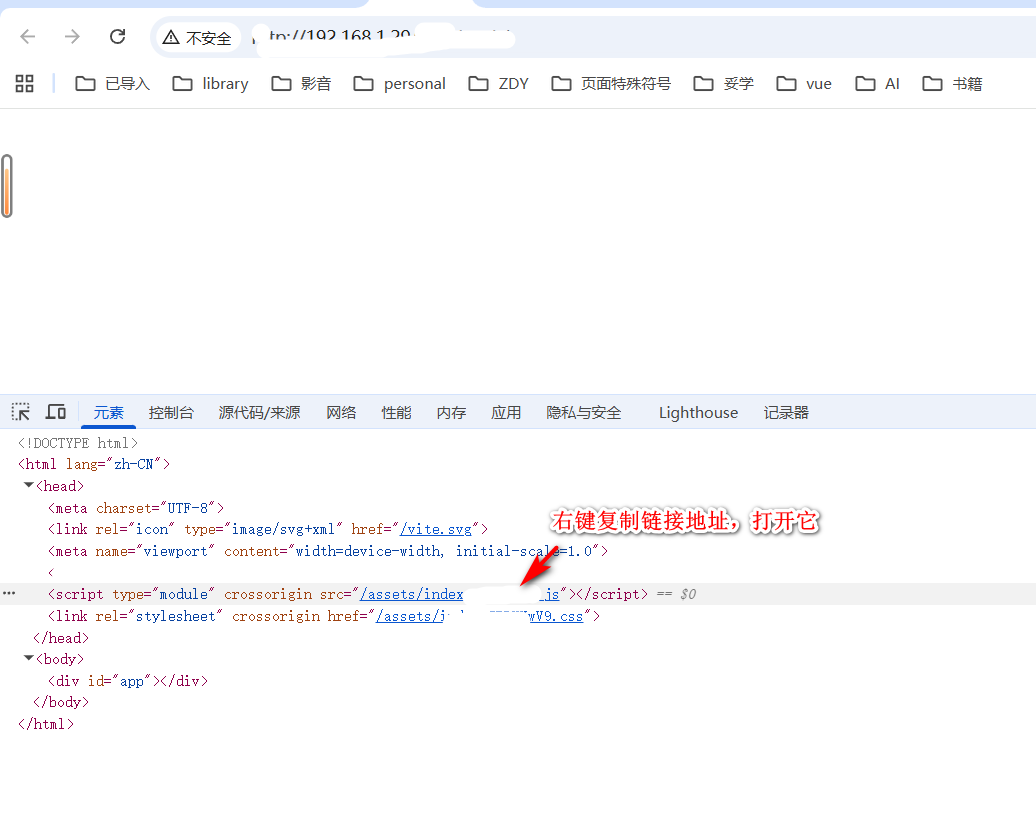Switch to the 内存 tab
The image size is (1036, 824).
[x=451, y=413]
